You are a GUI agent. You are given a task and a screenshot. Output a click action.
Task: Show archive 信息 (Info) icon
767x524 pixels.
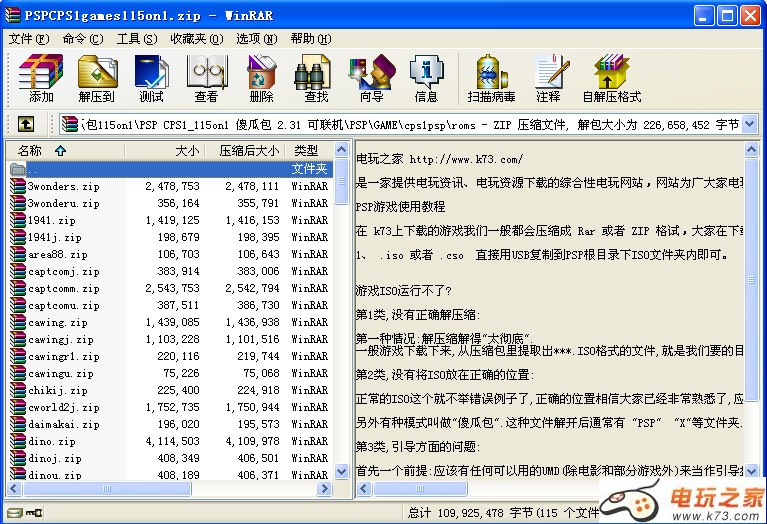pyautogui.click(x=426, y=78)
